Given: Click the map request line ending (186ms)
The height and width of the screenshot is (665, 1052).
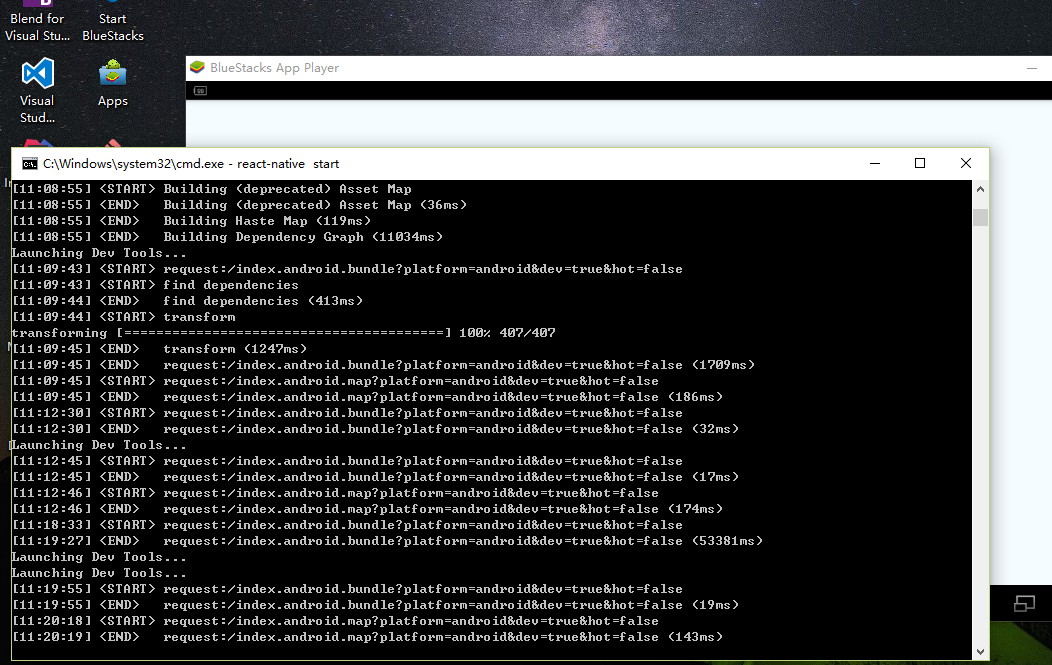Looking at the screenshot, I should 368,397.
